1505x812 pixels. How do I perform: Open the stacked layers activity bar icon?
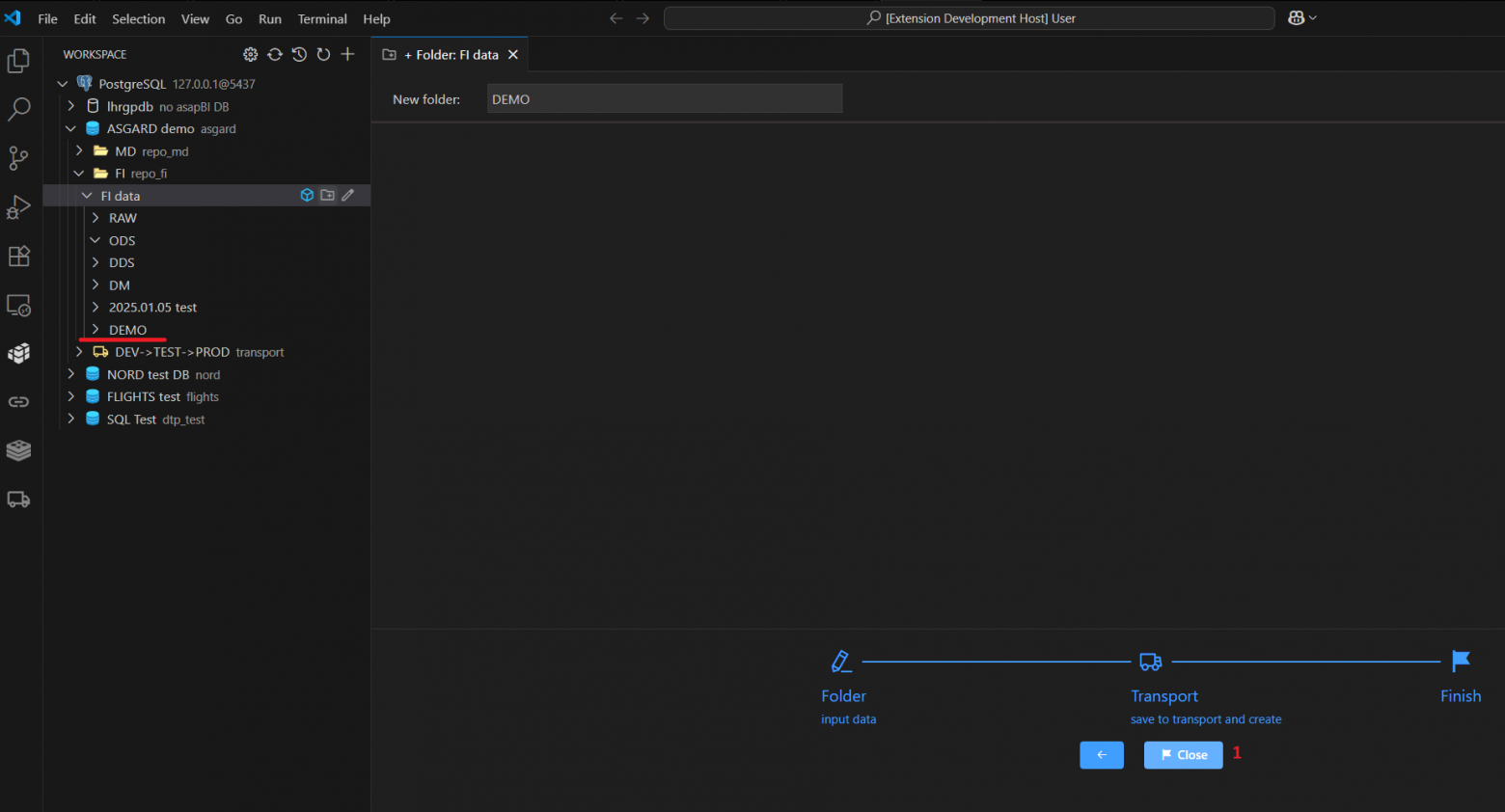(18, 450)
